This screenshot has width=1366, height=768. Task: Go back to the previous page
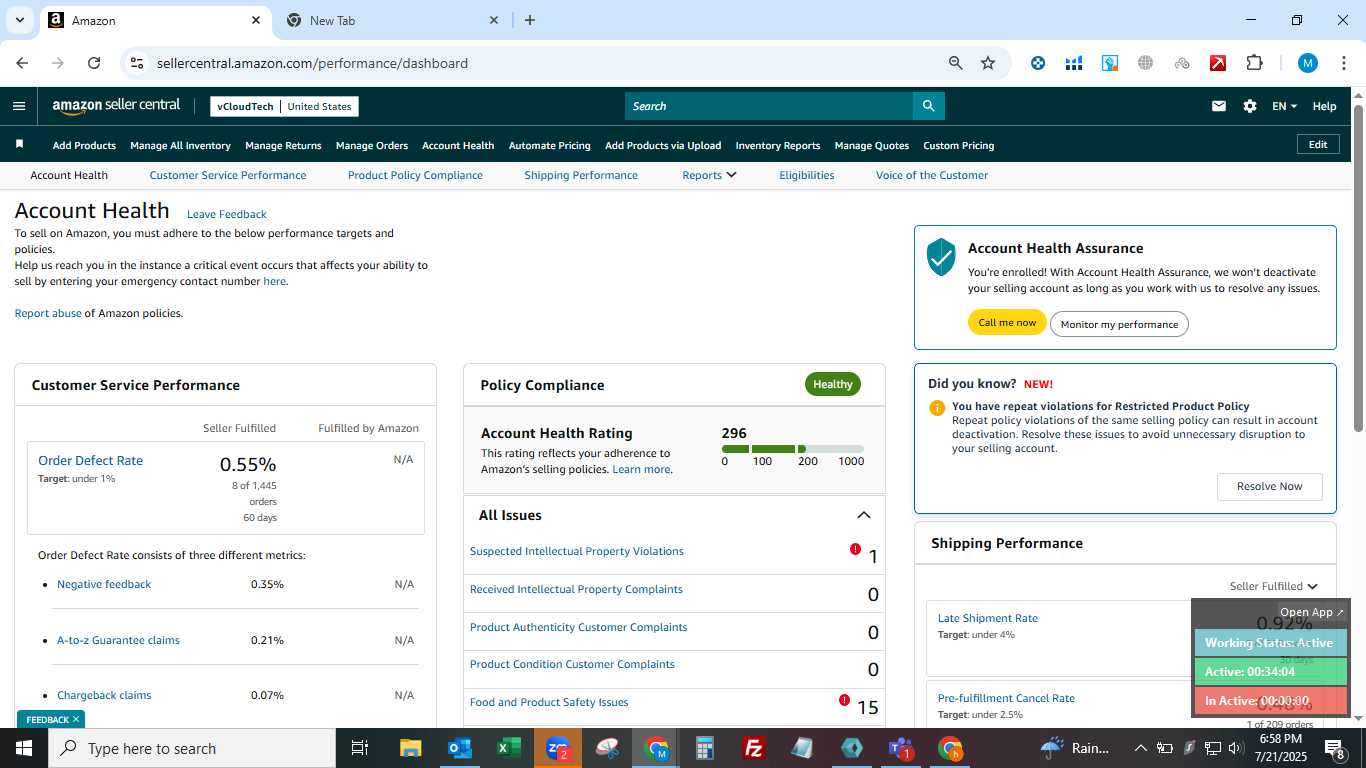click(x=22, y=63)
